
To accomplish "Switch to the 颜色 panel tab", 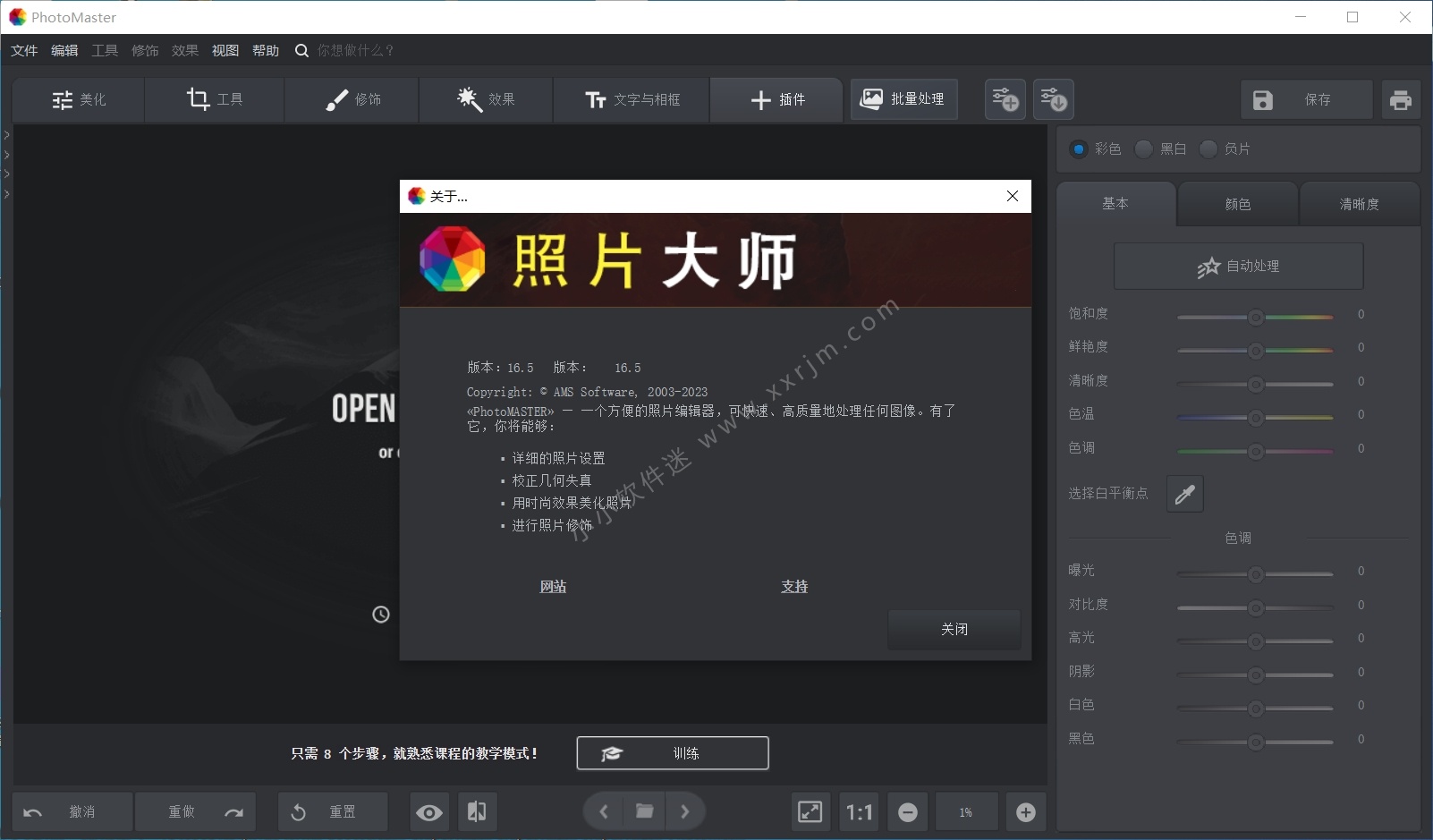I will (1238, 204).
